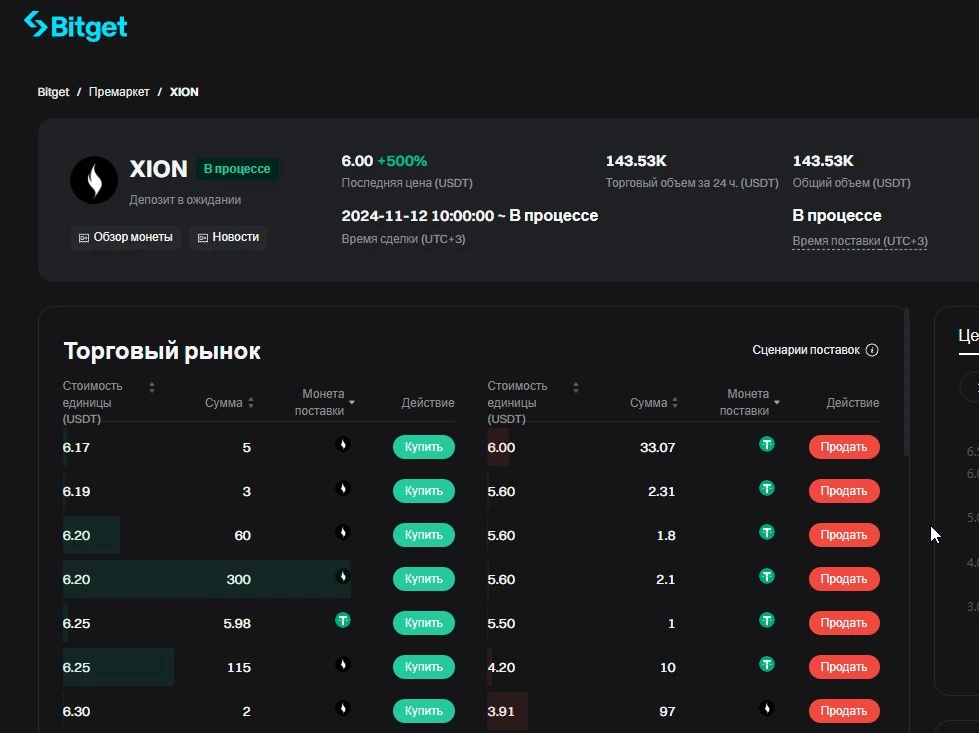
Task: Click USDT coin icon in row with sum 5.98
Action: (342, 620)
